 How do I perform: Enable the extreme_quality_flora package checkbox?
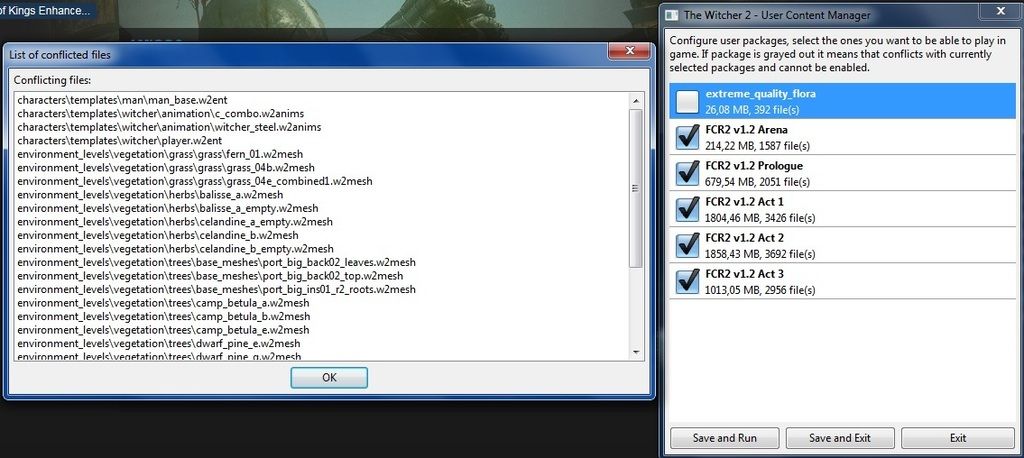click(687, 101)
